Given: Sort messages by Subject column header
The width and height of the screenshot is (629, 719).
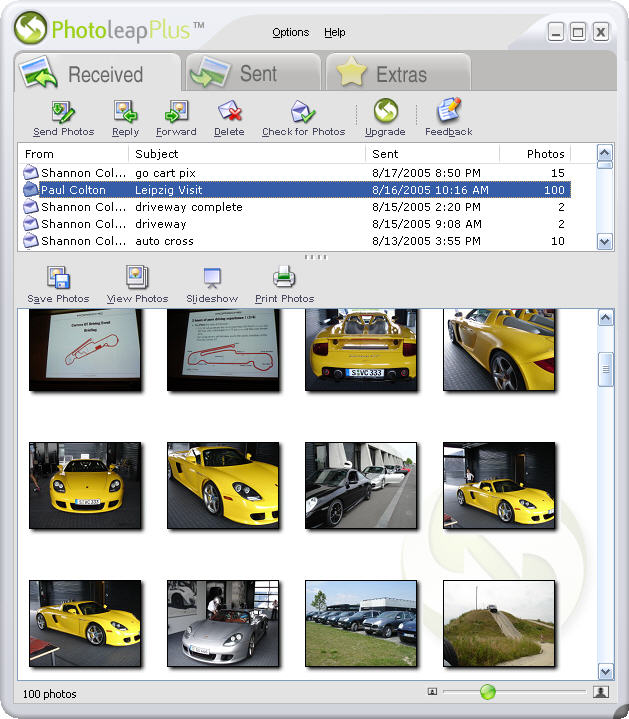Looking at the screenshot, I should point(247,154).
